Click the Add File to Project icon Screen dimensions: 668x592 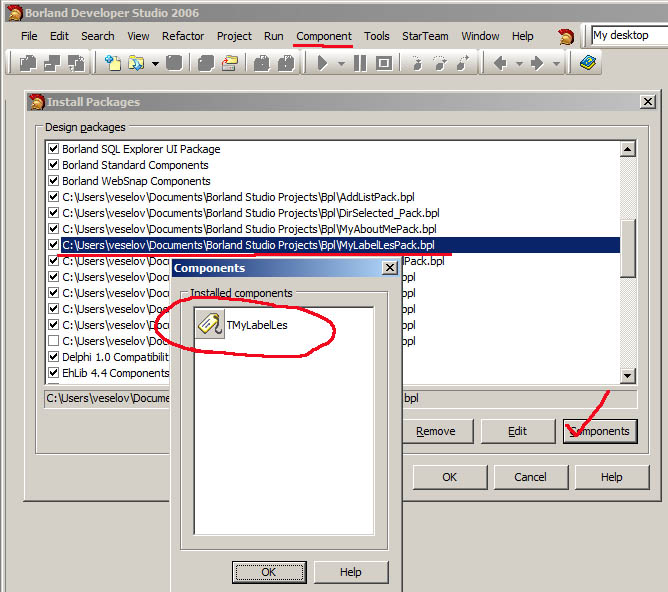tap(262, 63)
